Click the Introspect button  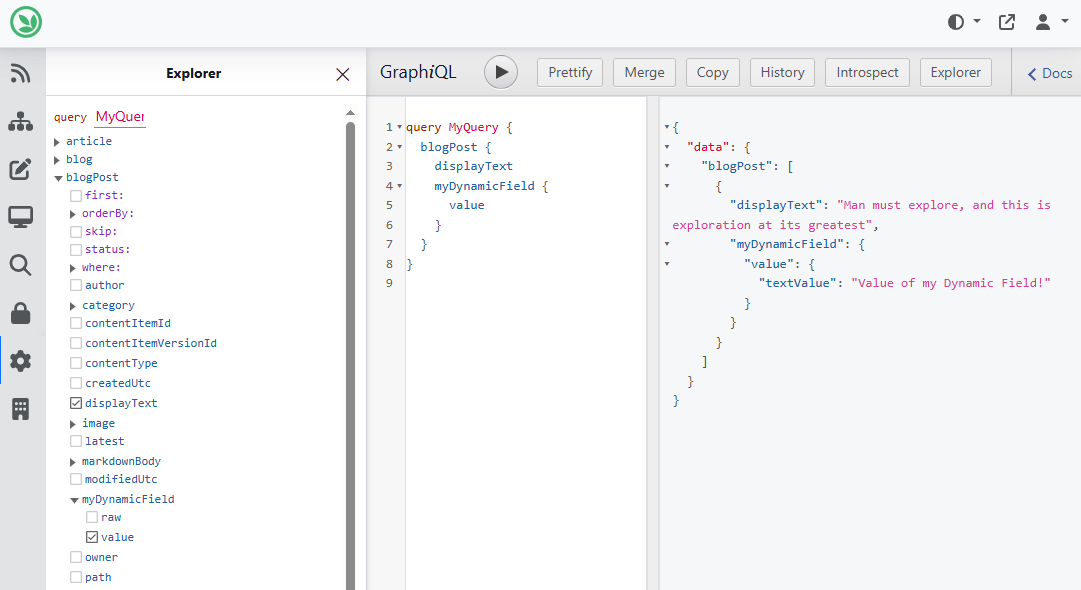pos(867,72)
